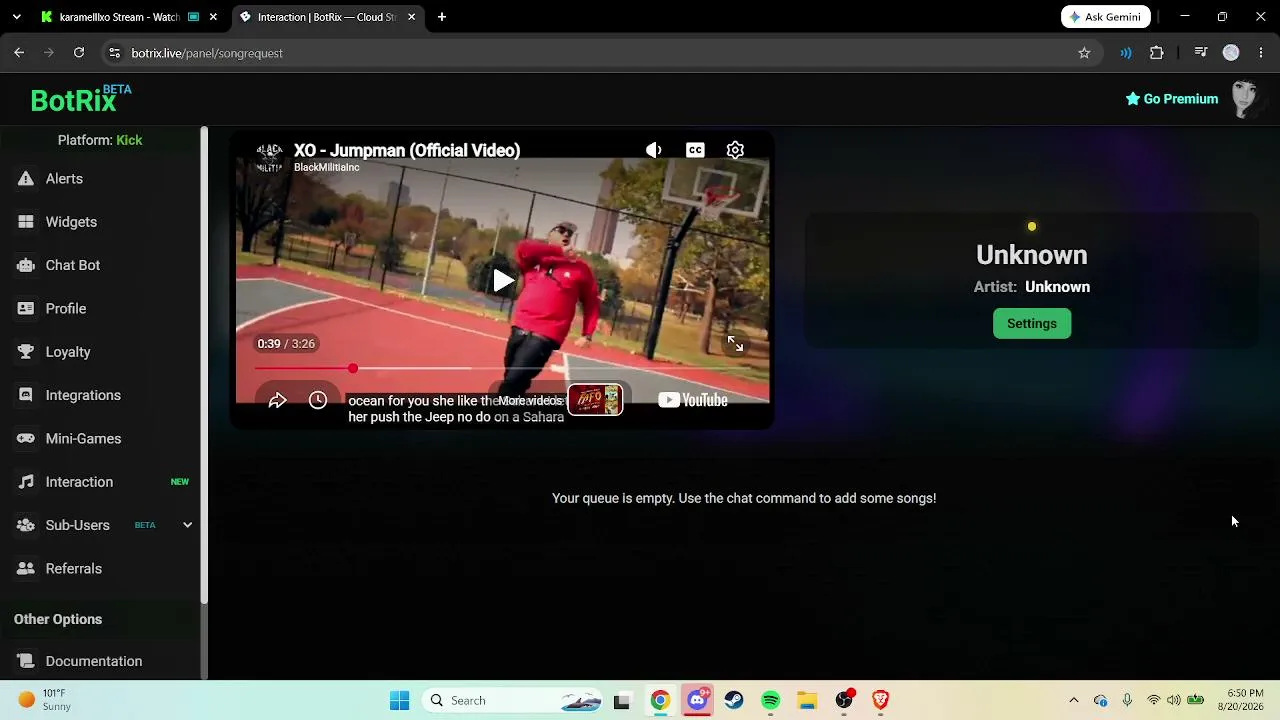Image resolution: width=1280 pixels, height=720 pixels.
Task: Go back to the previous page
Action: 19,53
